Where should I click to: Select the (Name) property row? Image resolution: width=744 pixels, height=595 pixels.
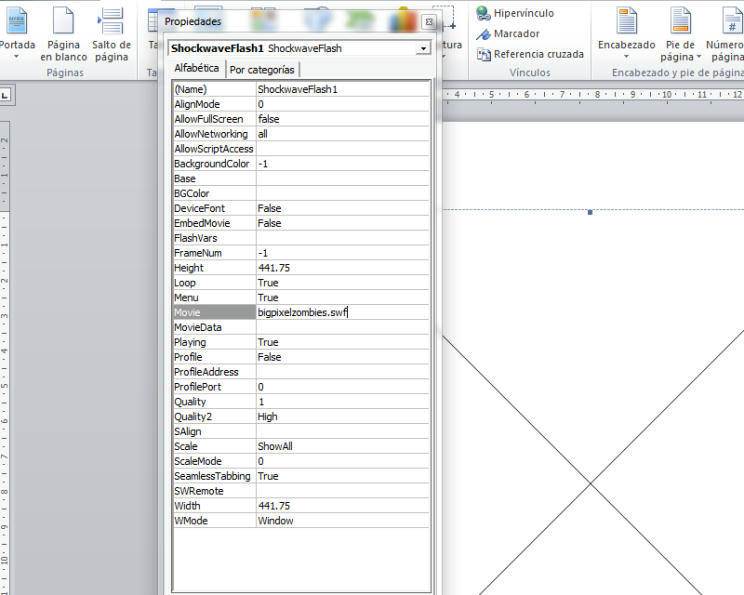[x=301, y=89]
